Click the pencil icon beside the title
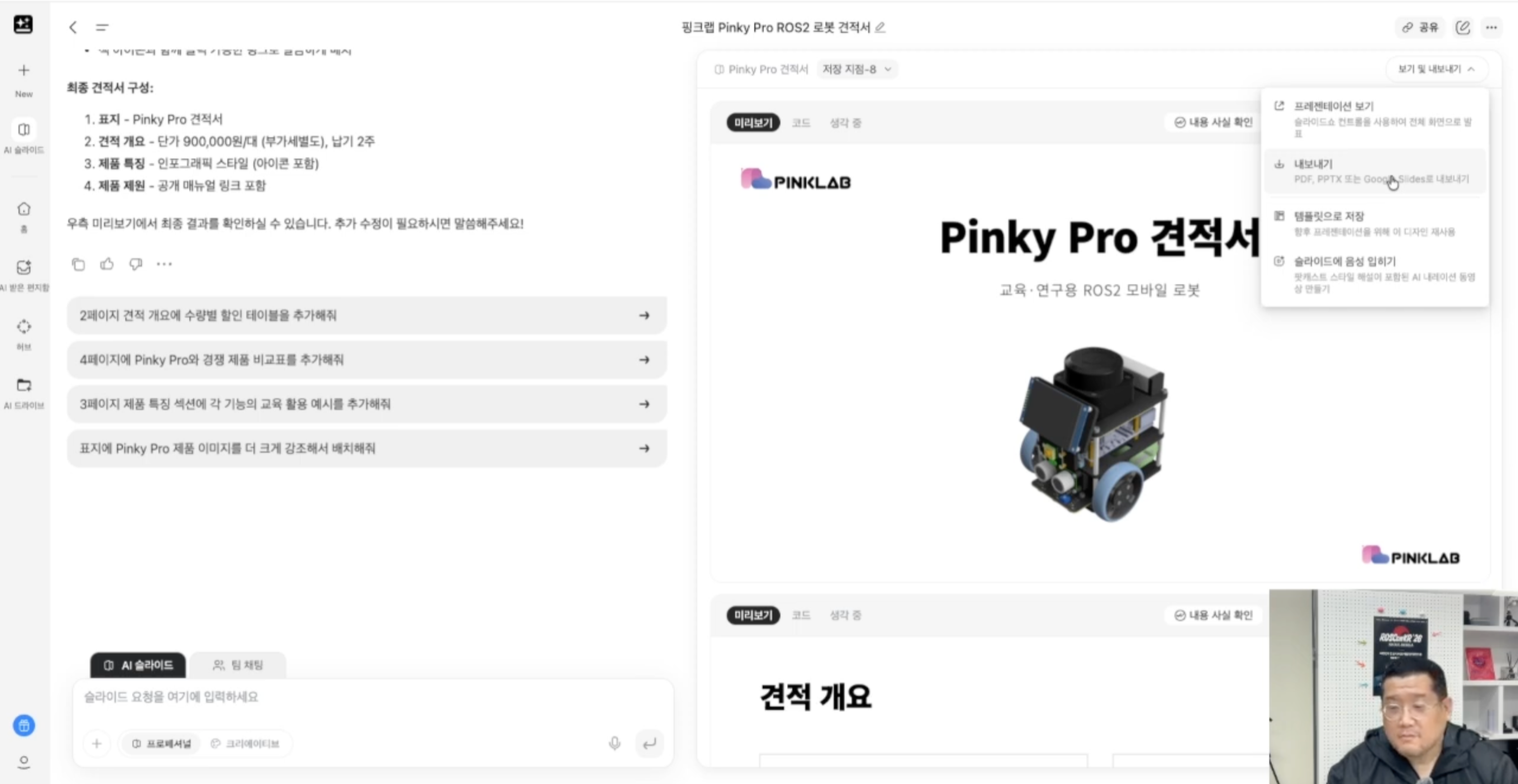Viewport: 1518px width, 784px height. (880, 27)
